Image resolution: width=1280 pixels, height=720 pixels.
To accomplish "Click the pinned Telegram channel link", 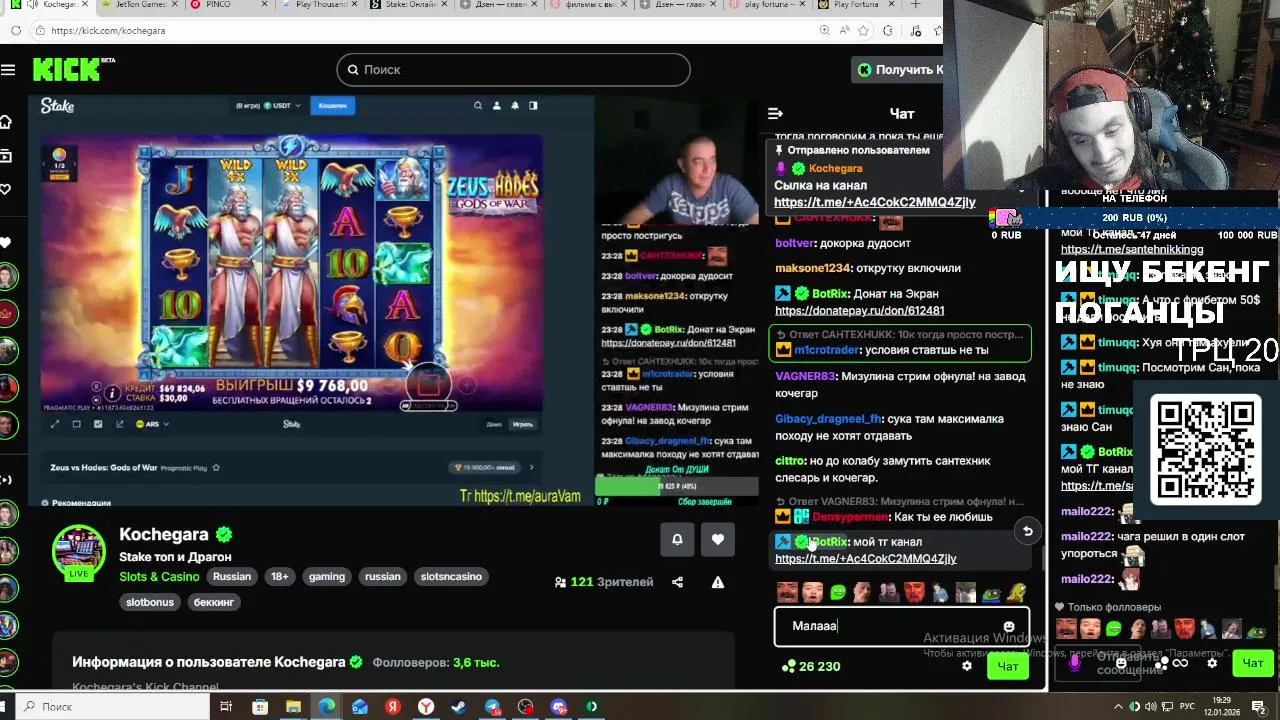I will [874, 202].
